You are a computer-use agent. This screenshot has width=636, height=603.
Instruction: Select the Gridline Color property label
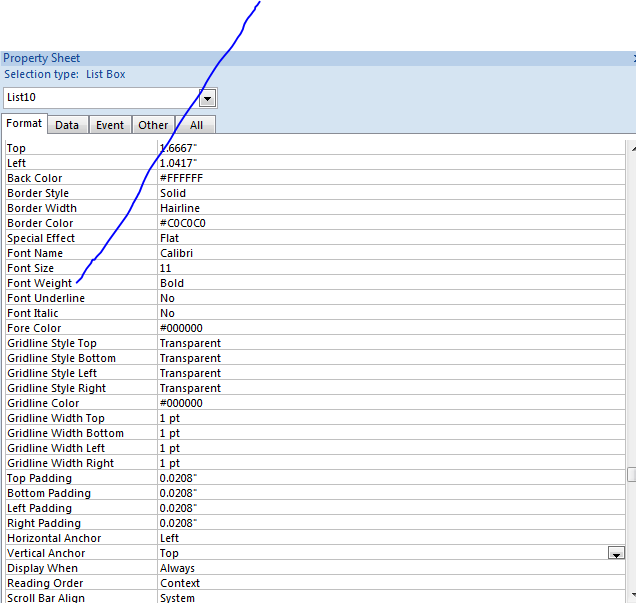(x=43, y=403)
